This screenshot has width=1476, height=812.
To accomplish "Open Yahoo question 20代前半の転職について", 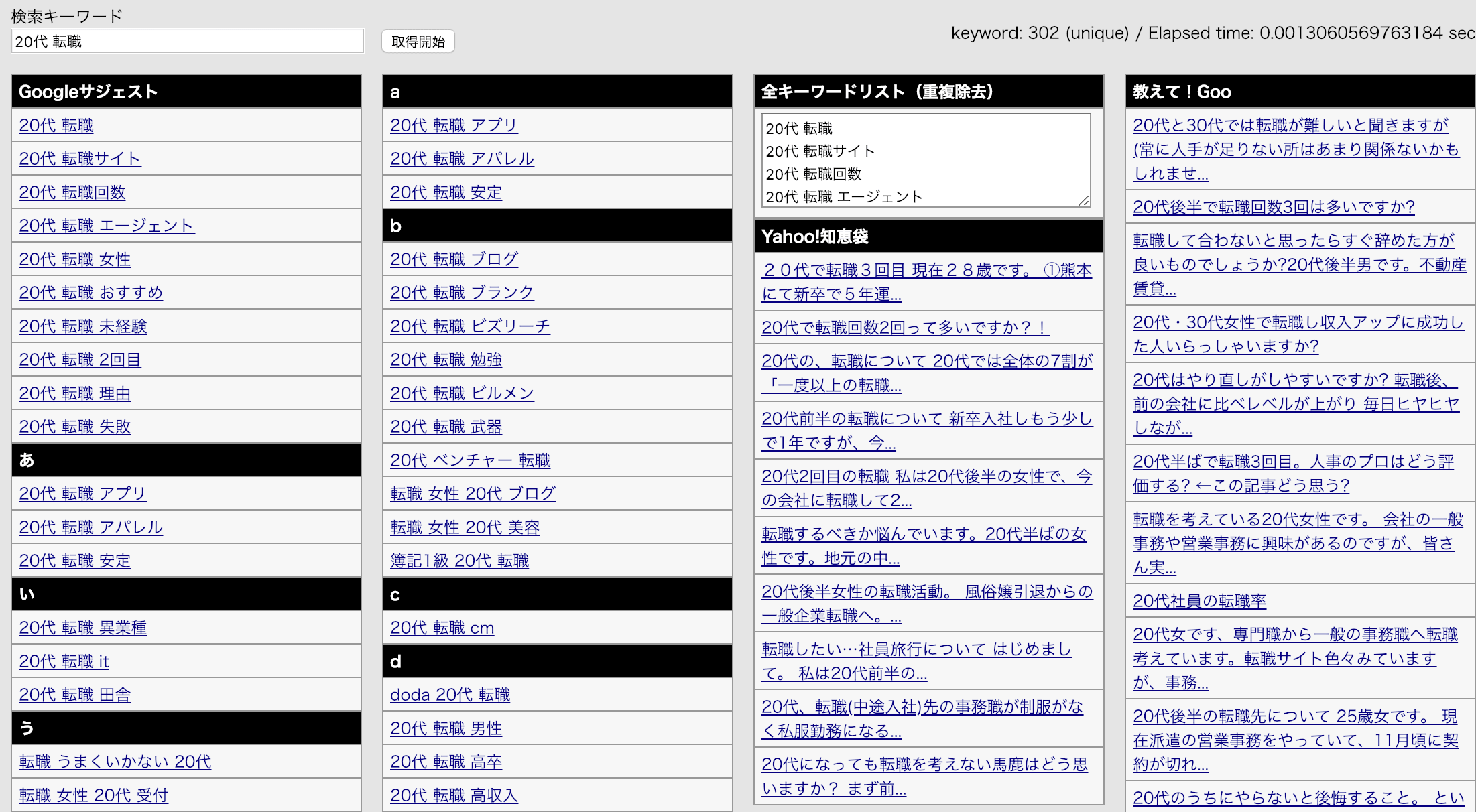I will pyautogui.click(x=928, y=431).
